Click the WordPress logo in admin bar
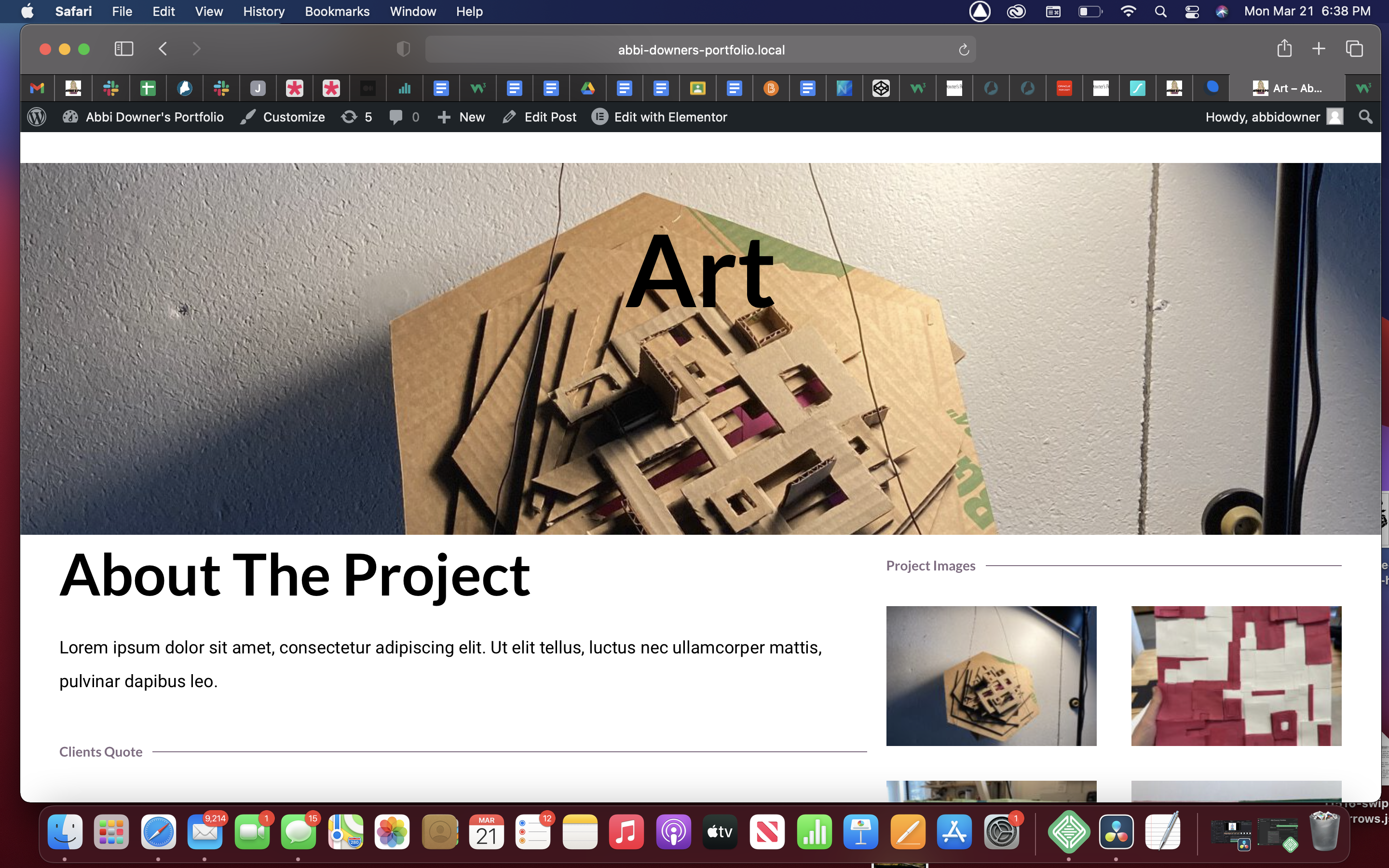Image resolution: width=1389 pixels, height=868 pixels. [37, 117]
